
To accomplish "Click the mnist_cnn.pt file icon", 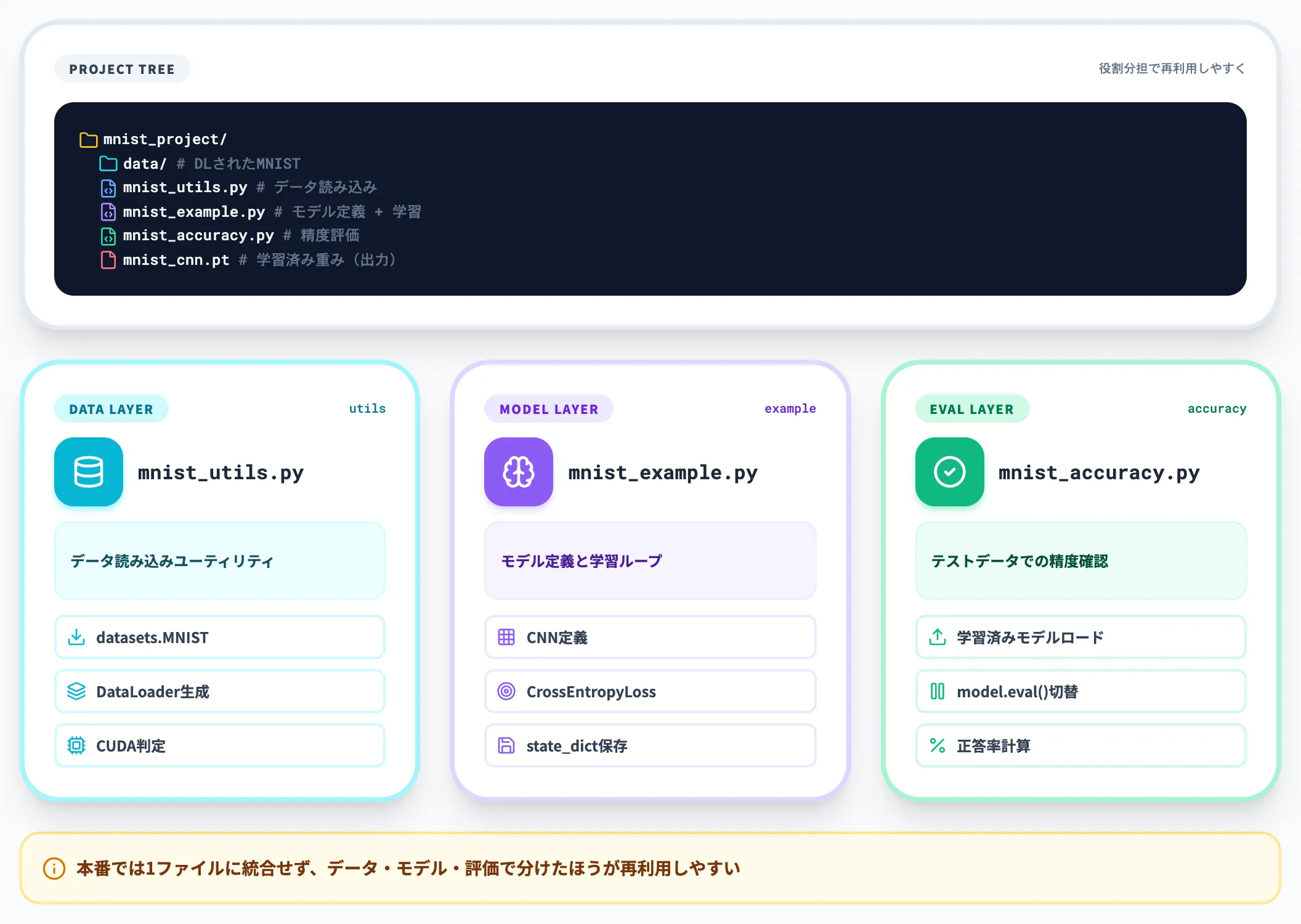I will [108, 260].
